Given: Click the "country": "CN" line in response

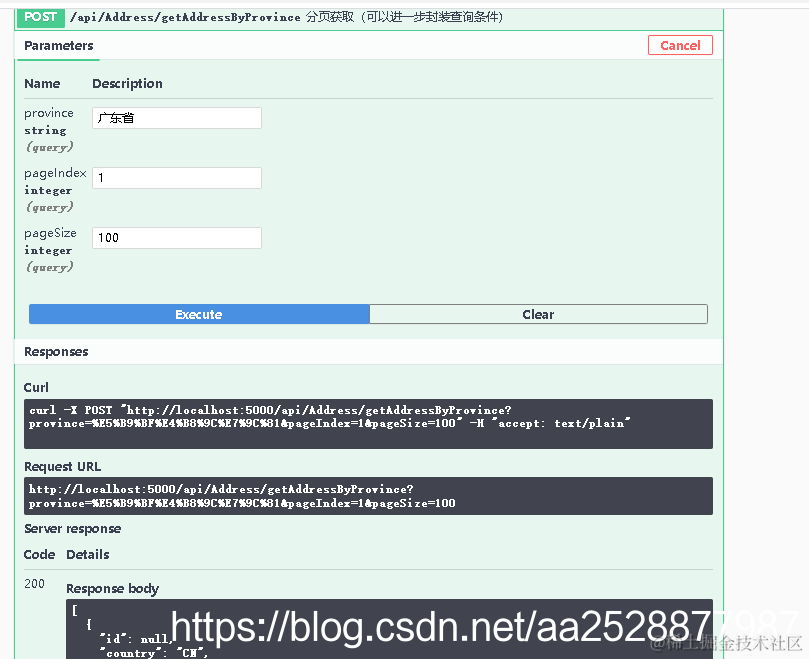Looking at the screenshot, I should [154, 653].
